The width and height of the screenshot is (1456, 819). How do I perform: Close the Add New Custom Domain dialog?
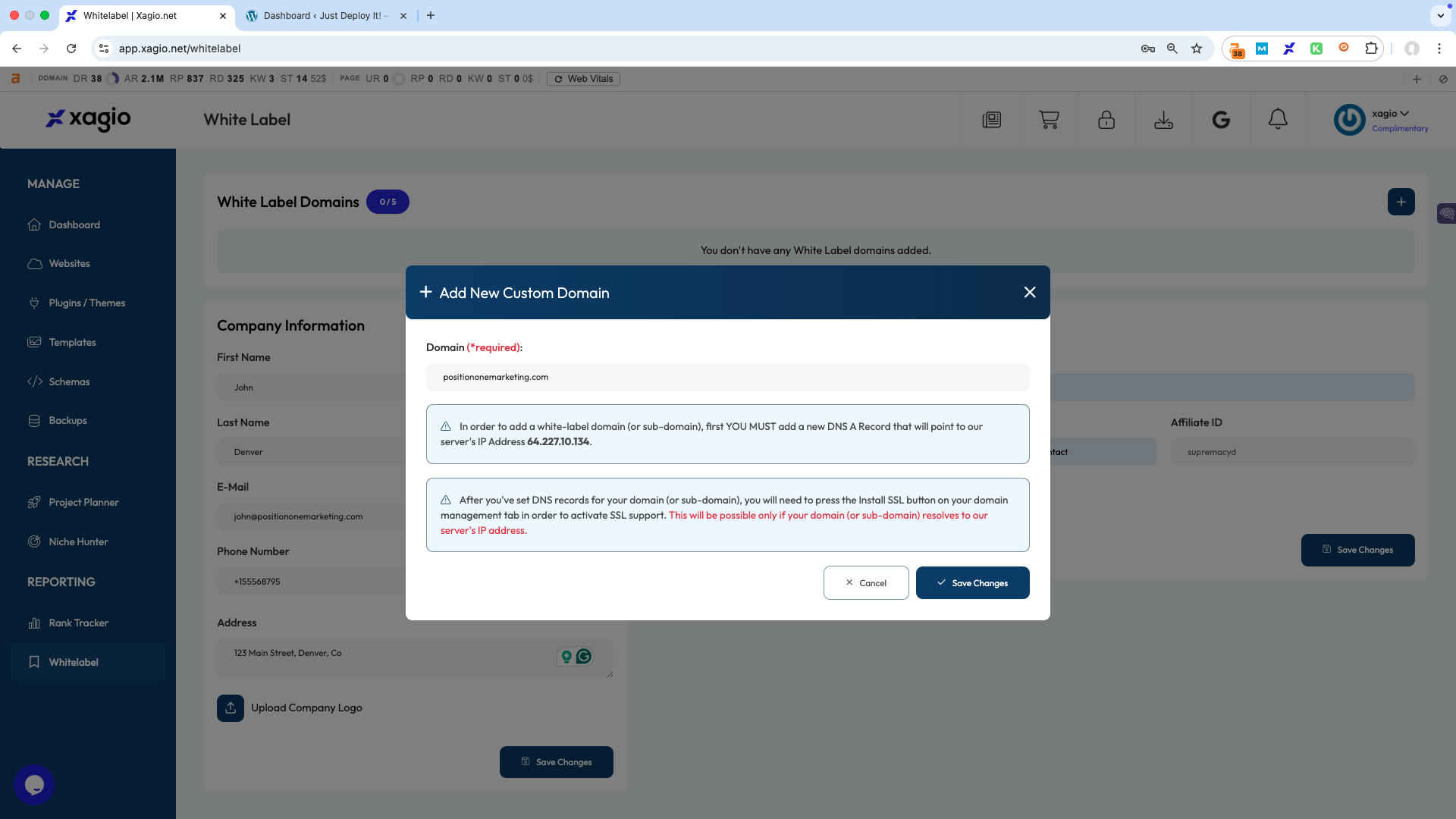click(1030, 292)
